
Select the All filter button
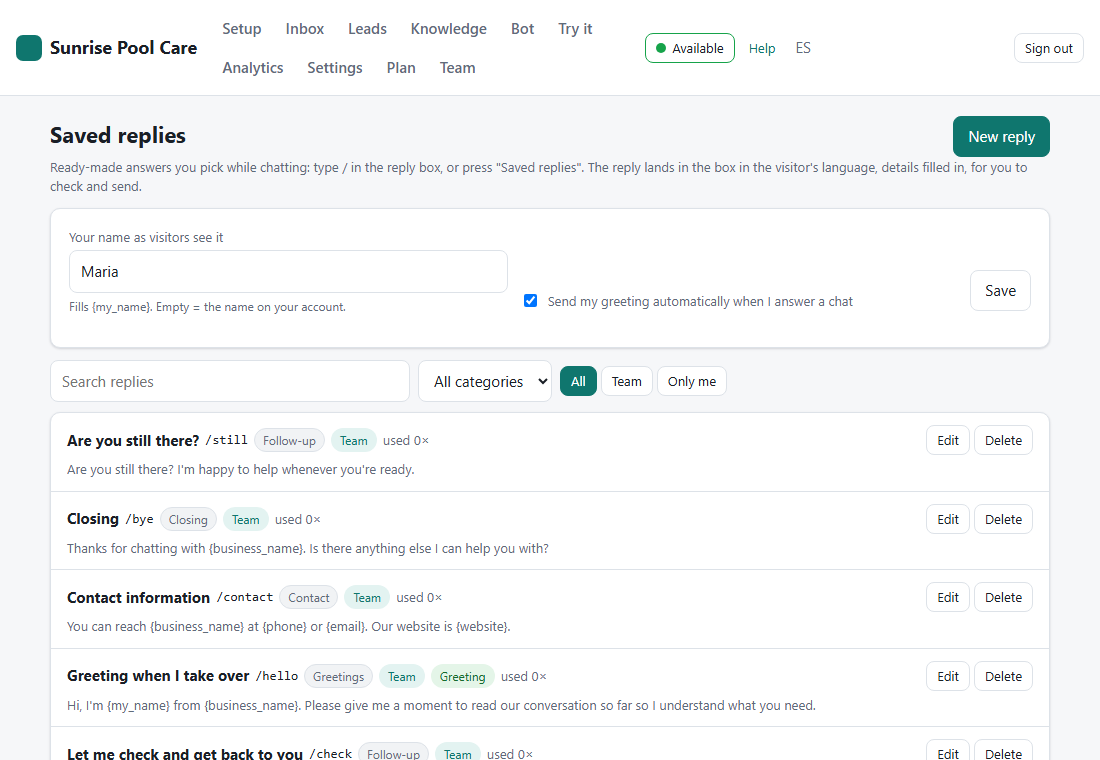click(x=578, y=382)
